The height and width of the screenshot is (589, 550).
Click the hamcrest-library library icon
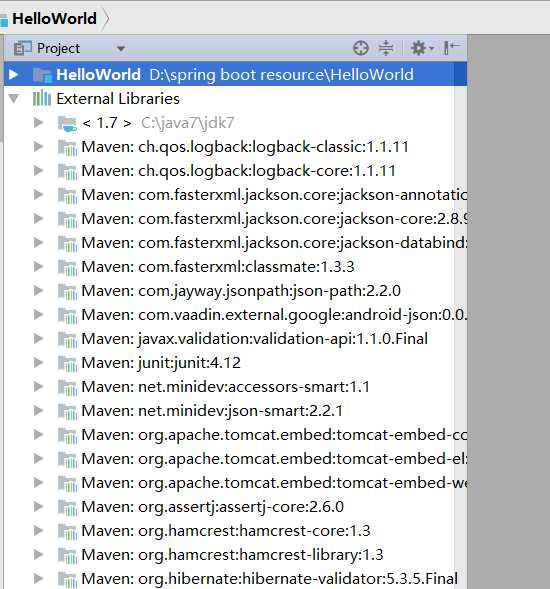(x=67, y=556)
